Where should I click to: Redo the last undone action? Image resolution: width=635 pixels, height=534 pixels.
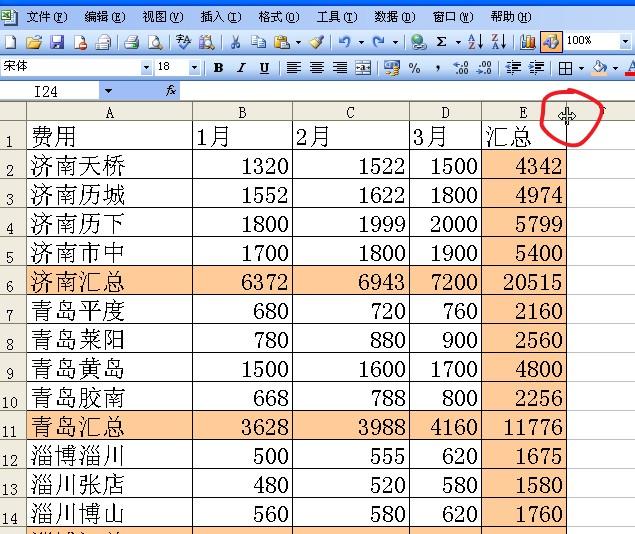click(379, 42)
